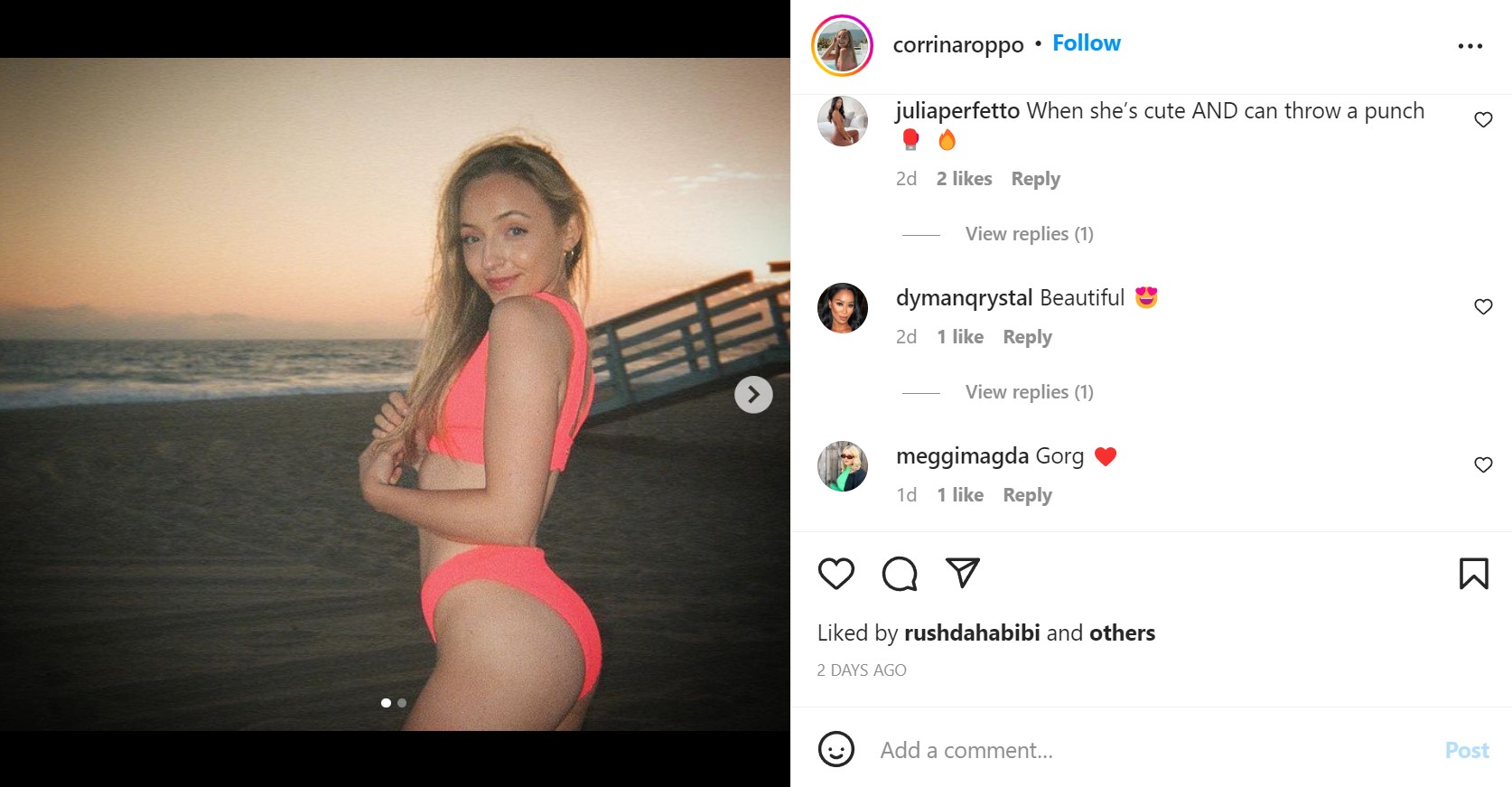The height and width of the screenshot is (787, 1512).
Task: Expand replies under dymanqrystal's comment
Action: 1028,391
